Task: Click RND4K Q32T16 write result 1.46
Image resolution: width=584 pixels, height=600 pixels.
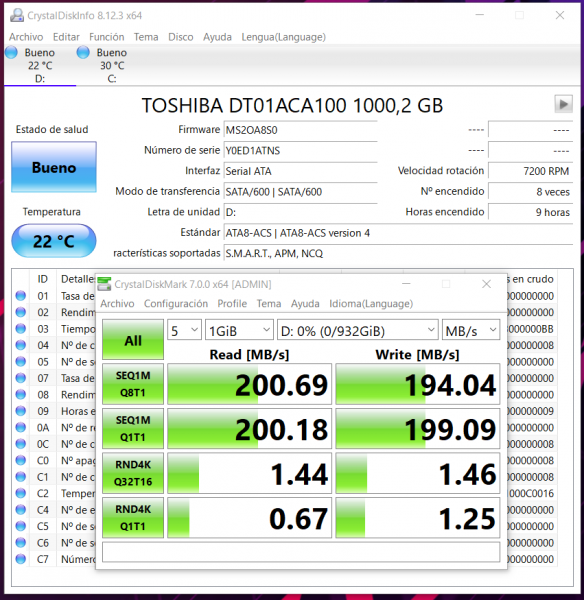Action: pyautogui.click(x=418, y=473)
